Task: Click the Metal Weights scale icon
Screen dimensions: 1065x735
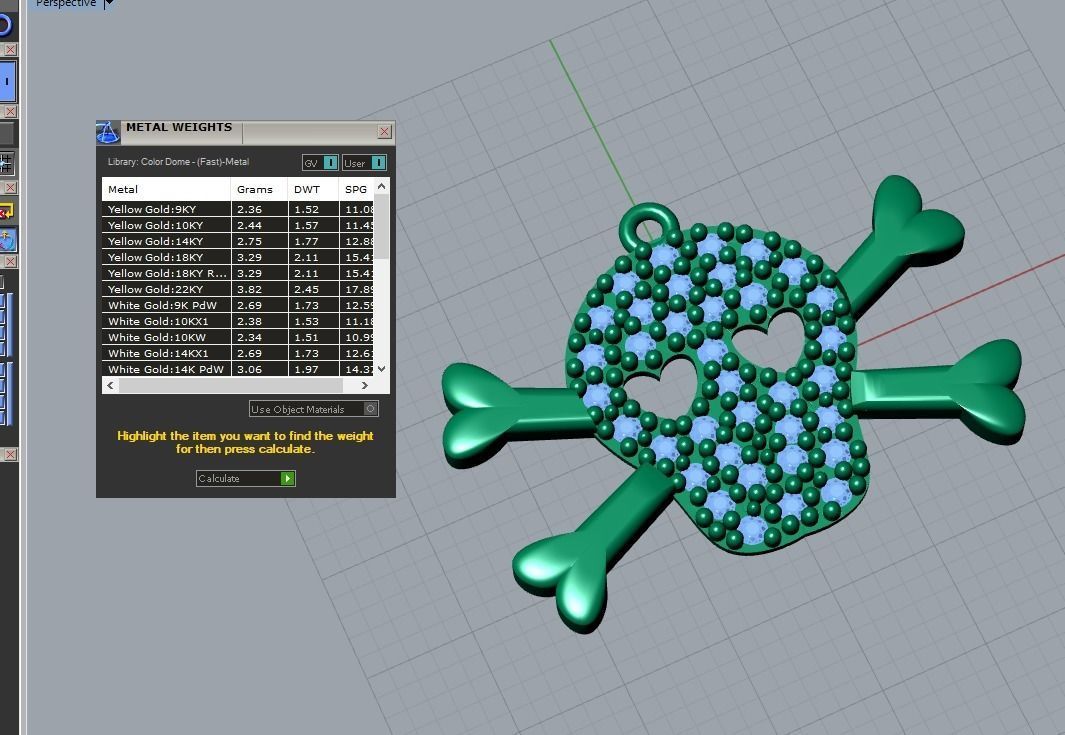Action: tap(108, 132)
